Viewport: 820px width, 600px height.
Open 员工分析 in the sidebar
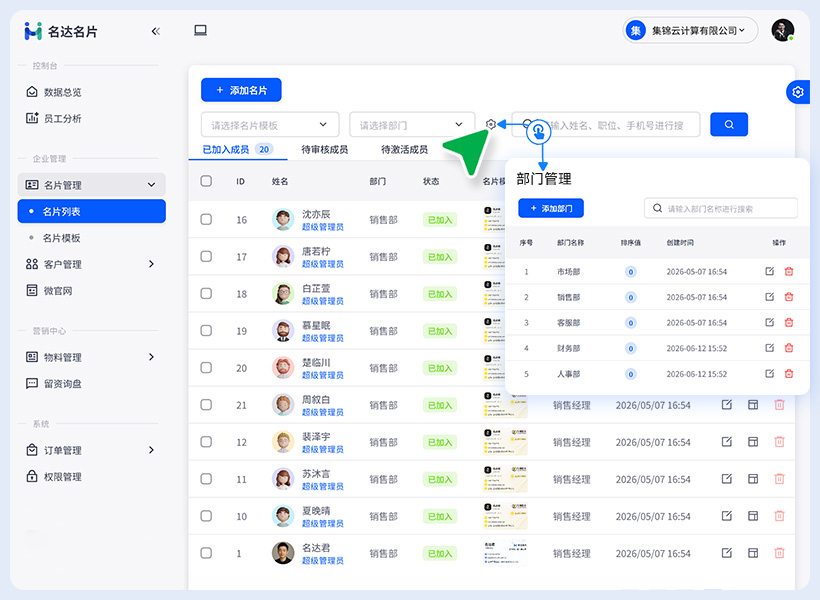pos(54,118)
